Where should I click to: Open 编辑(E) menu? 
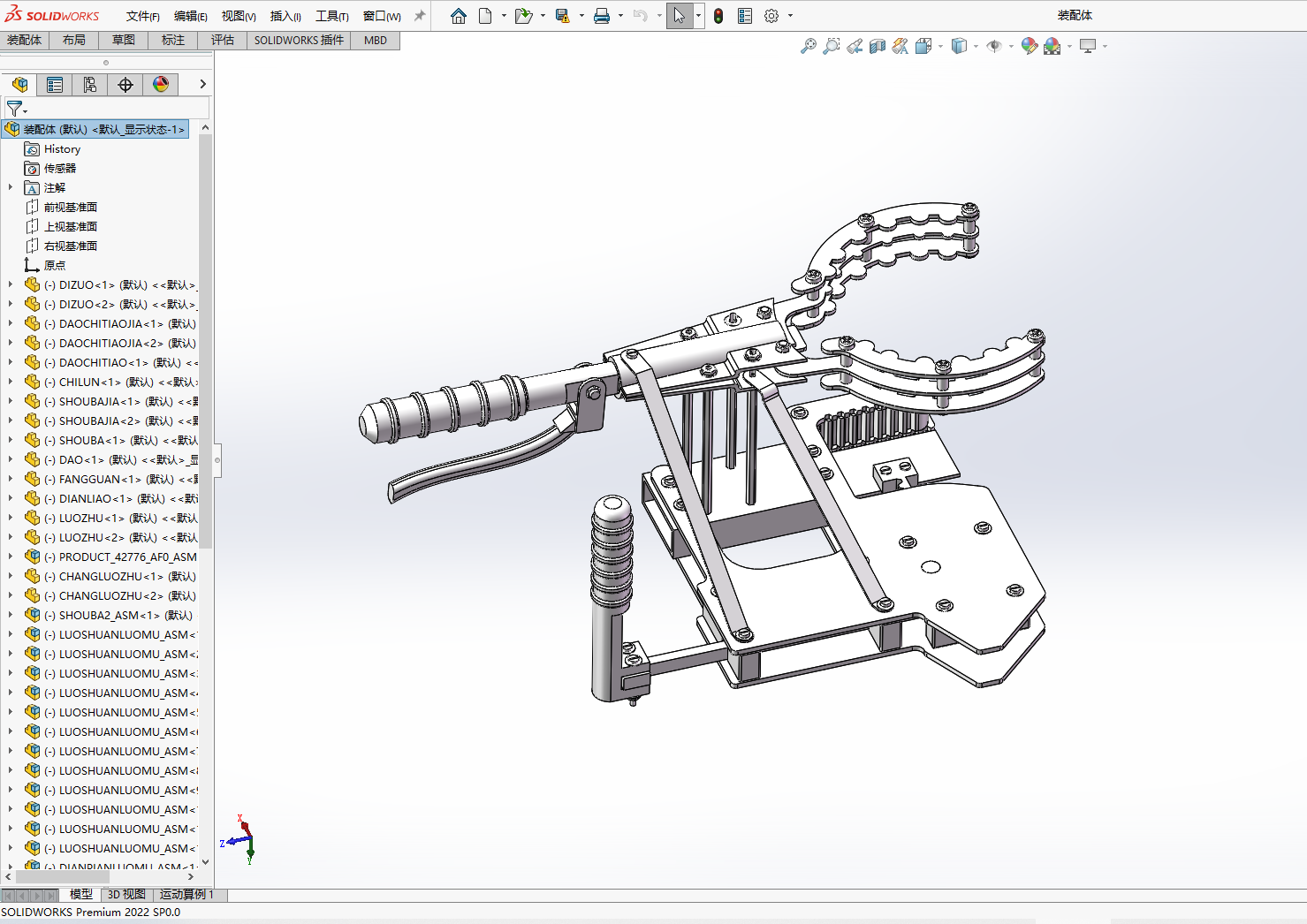coord(191,17)
